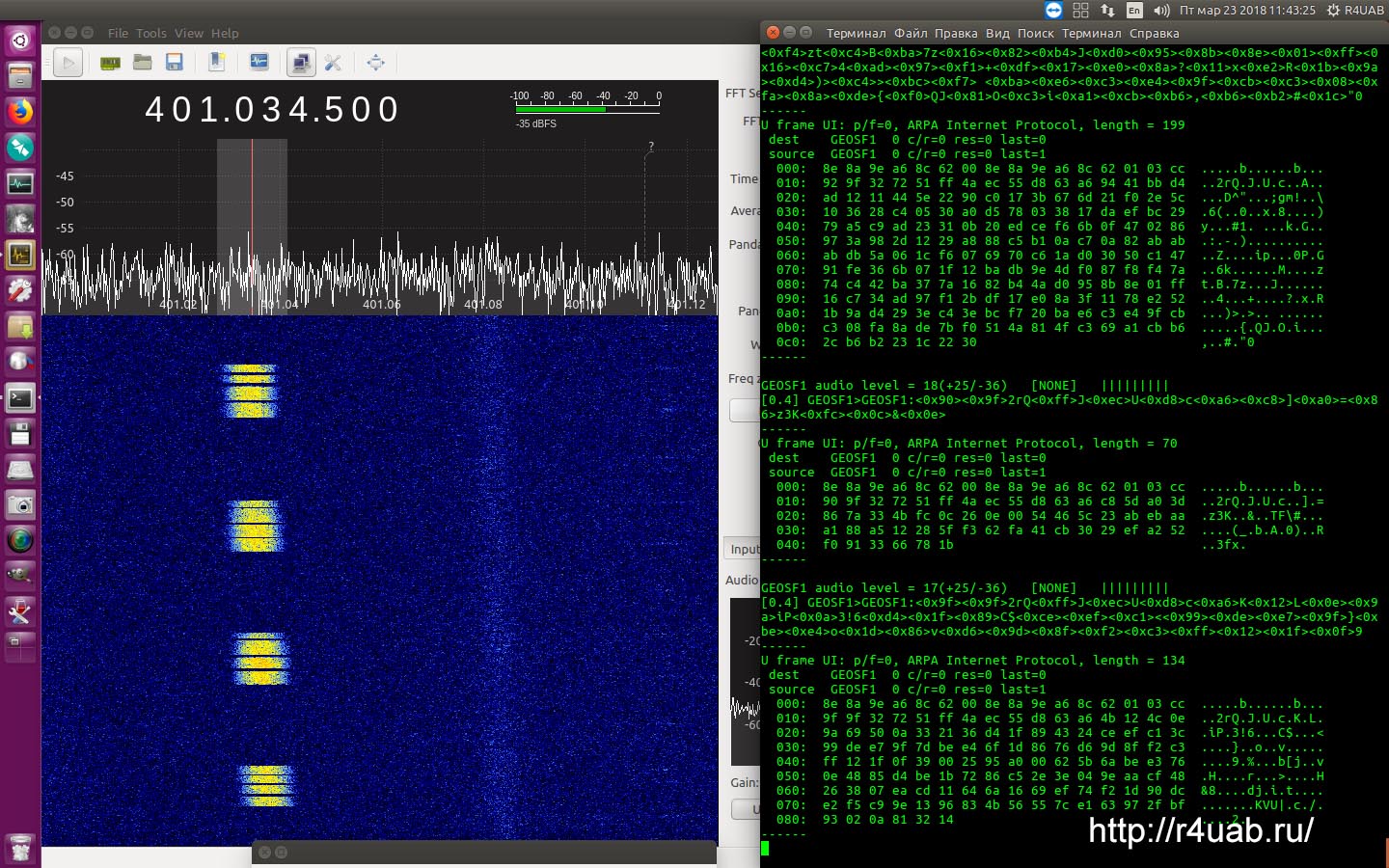Open the Trash in the dock
Viewport: 1389px width, 868px height.
[x=20, y=849]
